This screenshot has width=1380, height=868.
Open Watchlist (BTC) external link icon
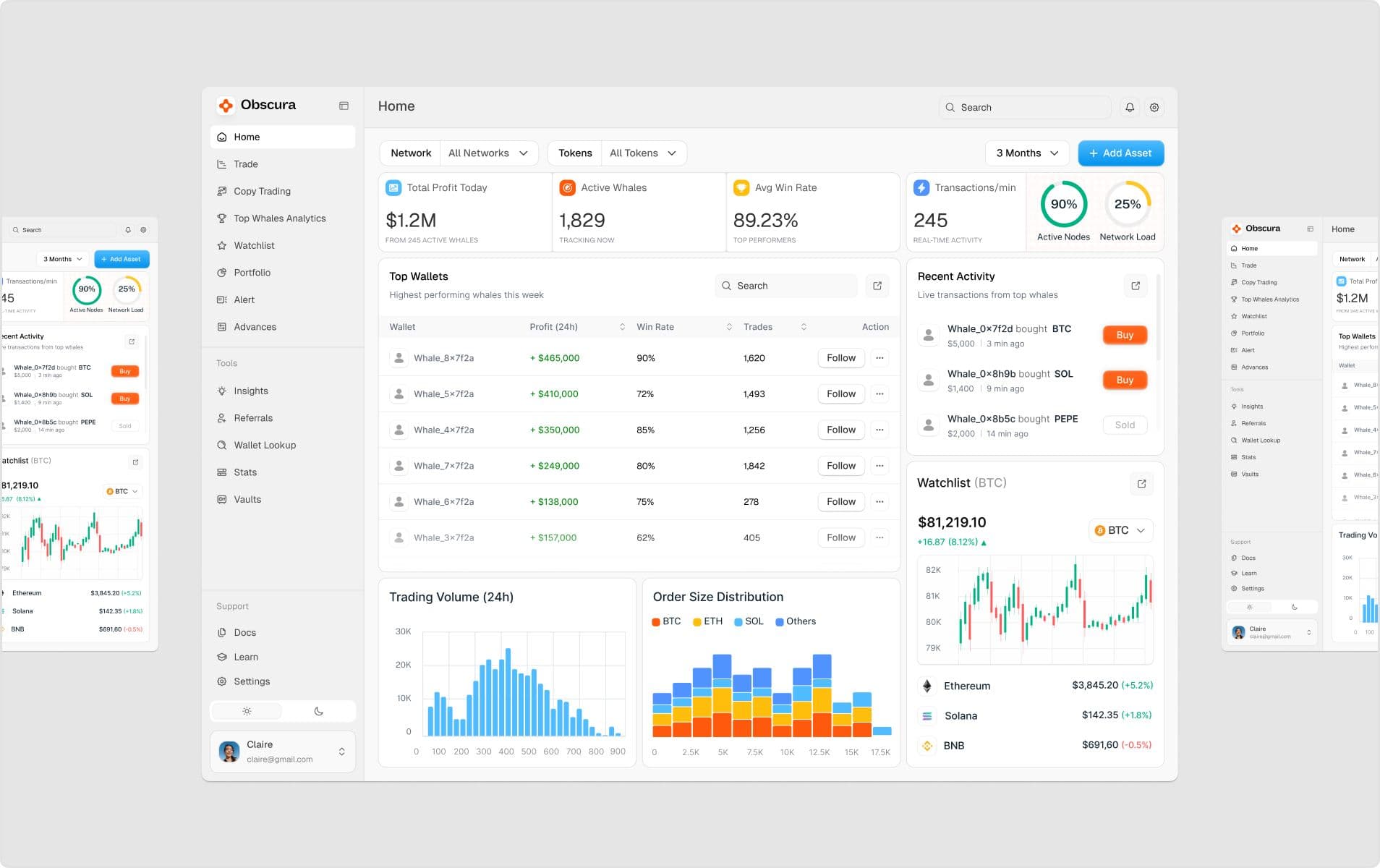click(x=1141, y=484)
